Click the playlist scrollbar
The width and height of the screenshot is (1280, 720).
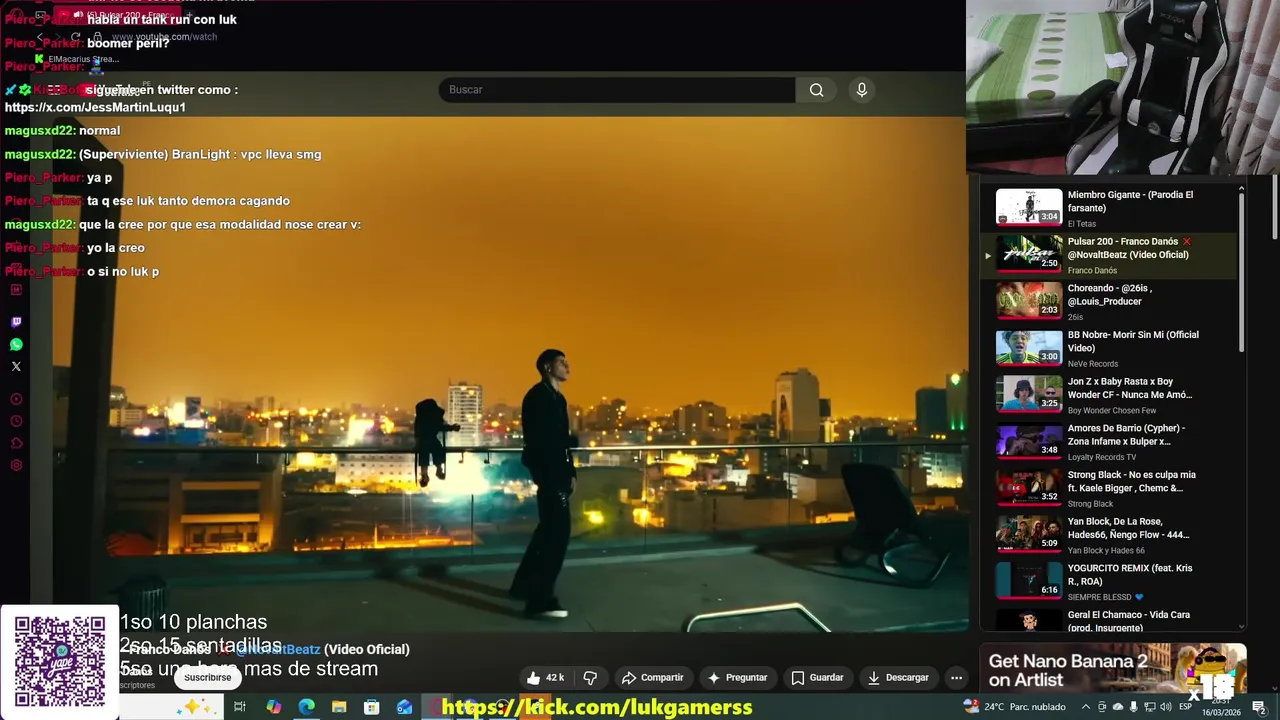(x=1242, y=270)
